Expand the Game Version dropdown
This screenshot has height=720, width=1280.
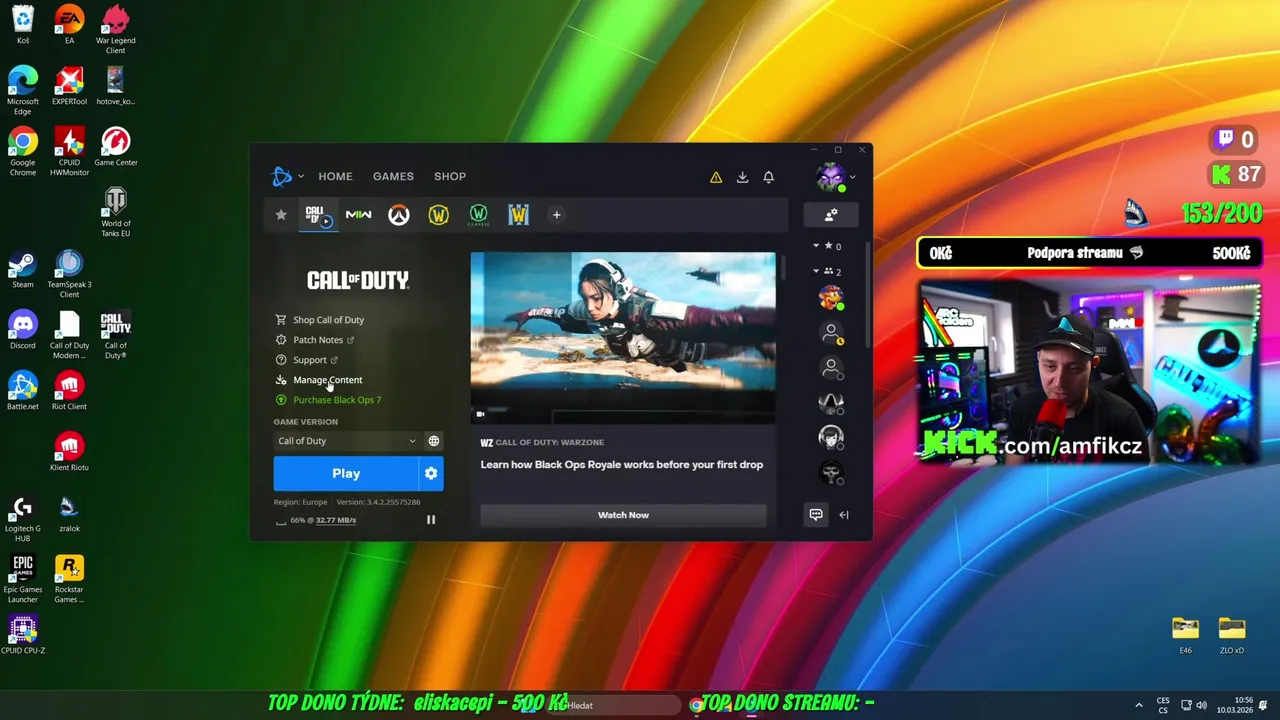point(346,441)
